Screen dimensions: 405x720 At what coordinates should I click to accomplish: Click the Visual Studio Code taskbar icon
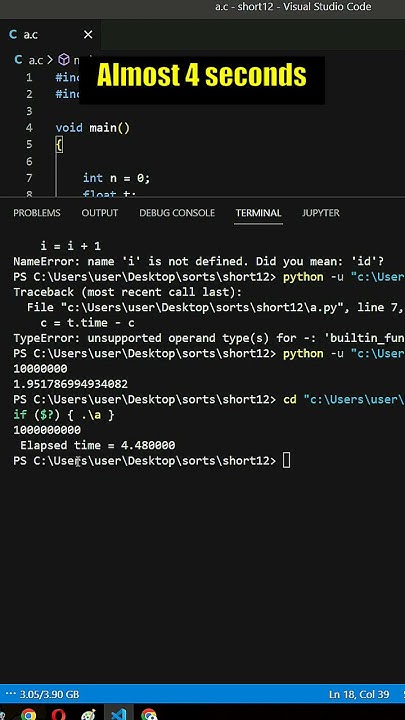118,714
